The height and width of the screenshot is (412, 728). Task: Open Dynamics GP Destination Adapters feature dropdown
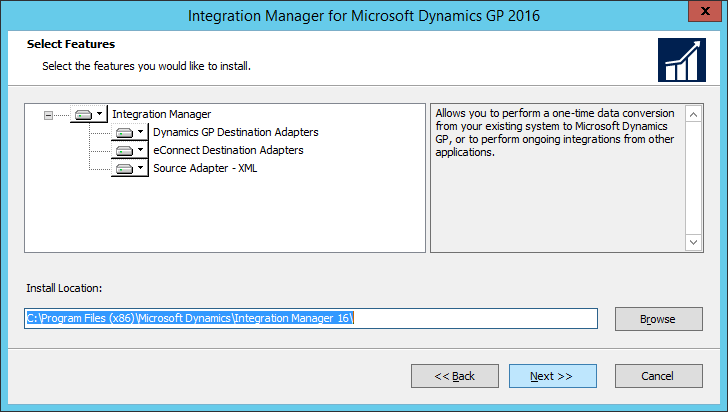pyautogui.click(x=130, y=132)
